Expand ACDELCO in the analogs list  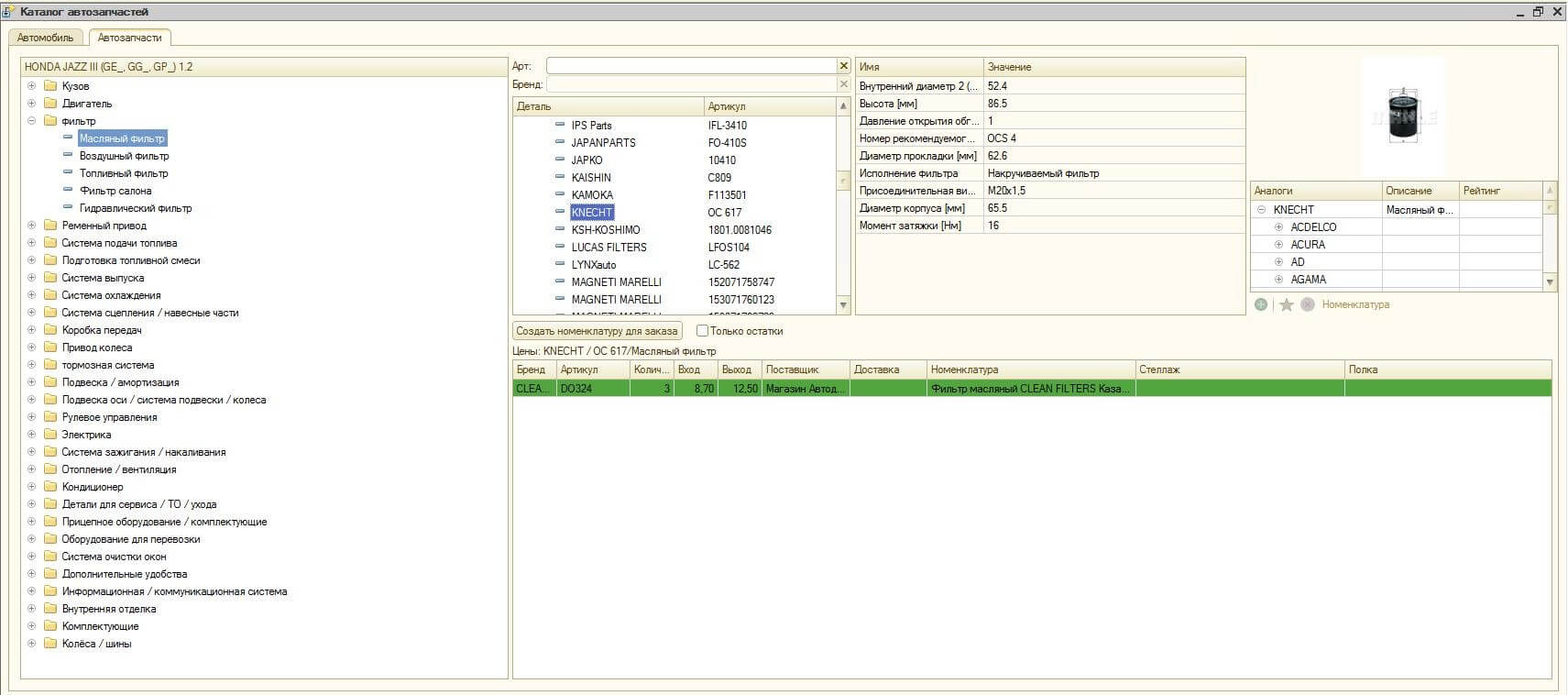tap(1278, 227)
